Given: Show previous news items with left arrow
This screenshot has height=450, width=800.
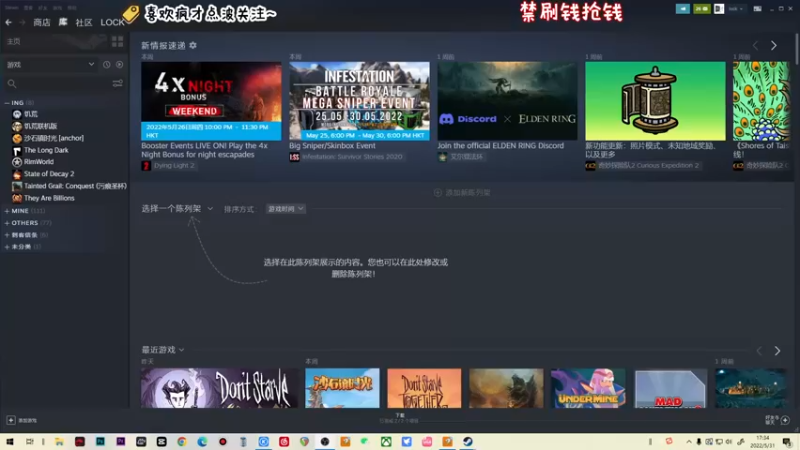Looking at the screenshot, I should pos(756,45).
